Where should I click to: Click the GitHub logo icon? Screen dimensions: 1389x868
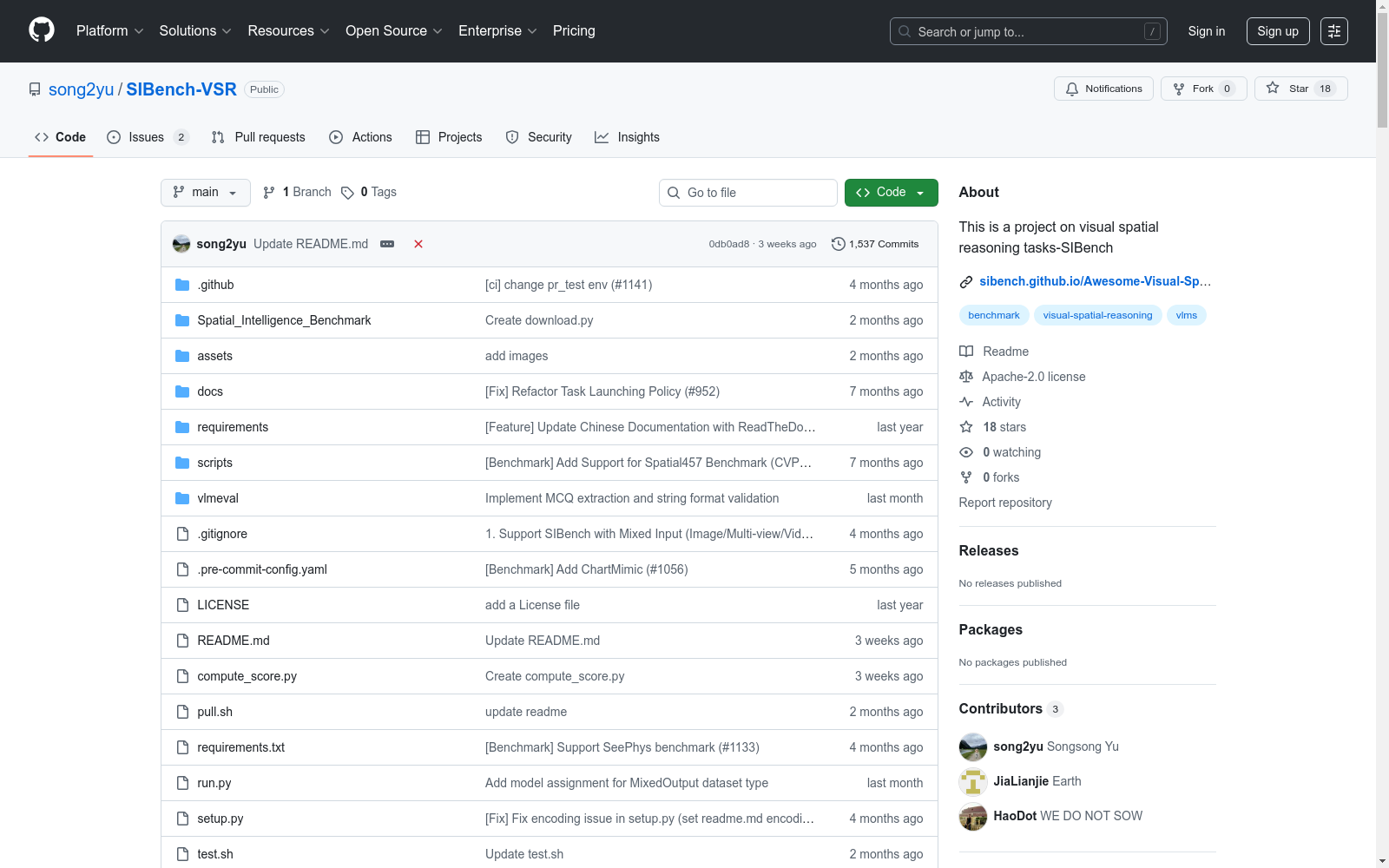click(x=42, y=30)
